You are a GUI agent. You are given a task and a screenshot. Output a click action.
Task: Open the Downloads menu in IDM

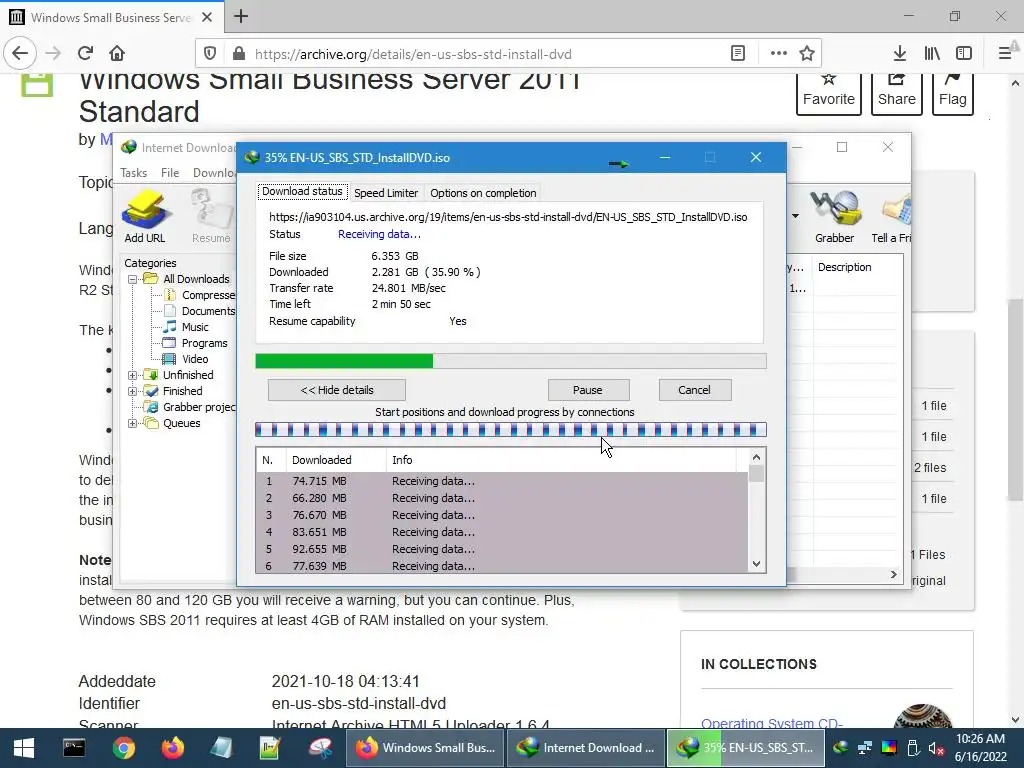pos(214,172)
